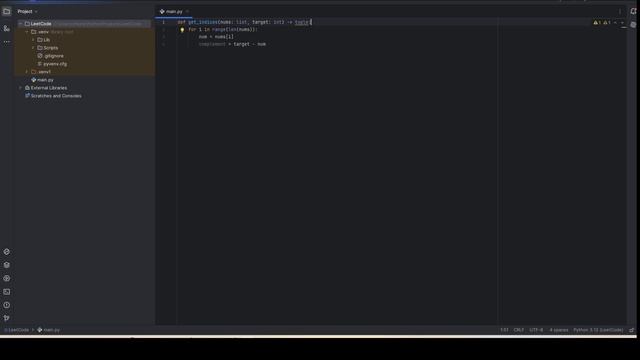Jump to next highlighted problem arrow
This screenshot has width=640, height=360.
pyautogui.click(x=622, y=22)
